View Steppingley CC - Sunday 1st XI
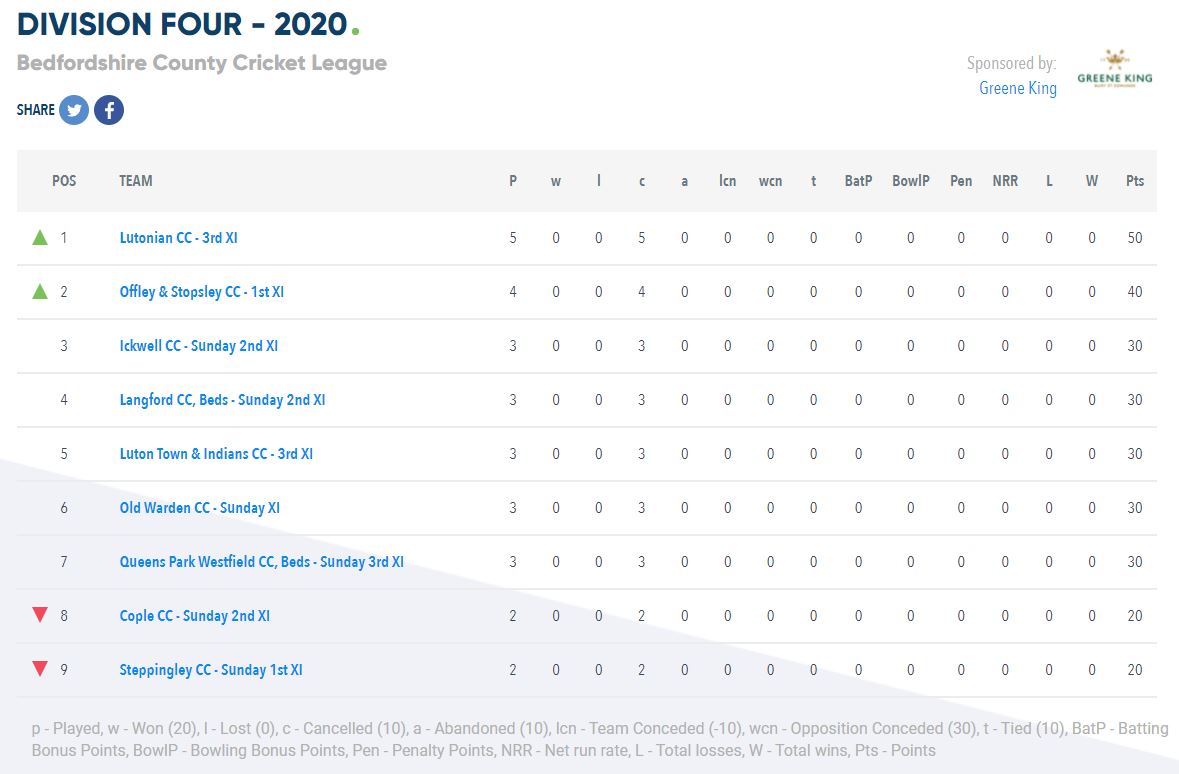Screen dimensions: 1179x774 pyautogui.click(x=210, y=670)
